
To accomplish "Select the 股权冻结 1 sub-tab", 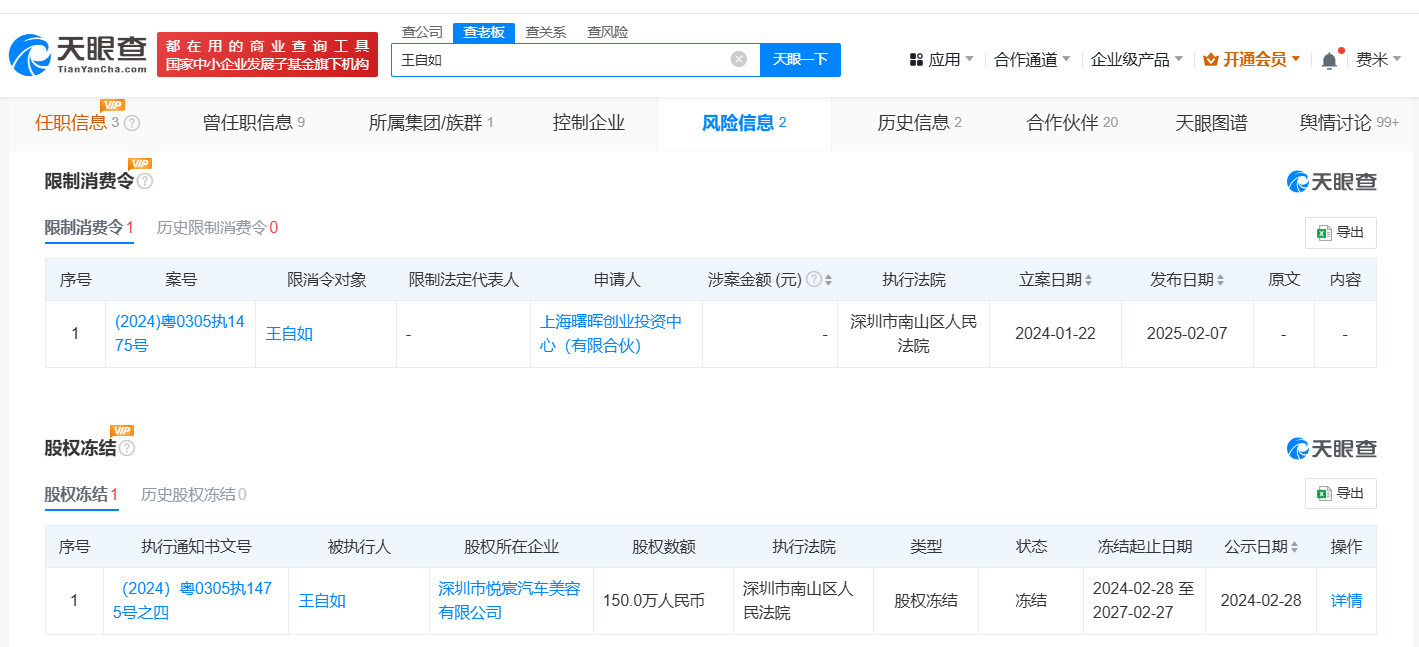I will 81,494.
